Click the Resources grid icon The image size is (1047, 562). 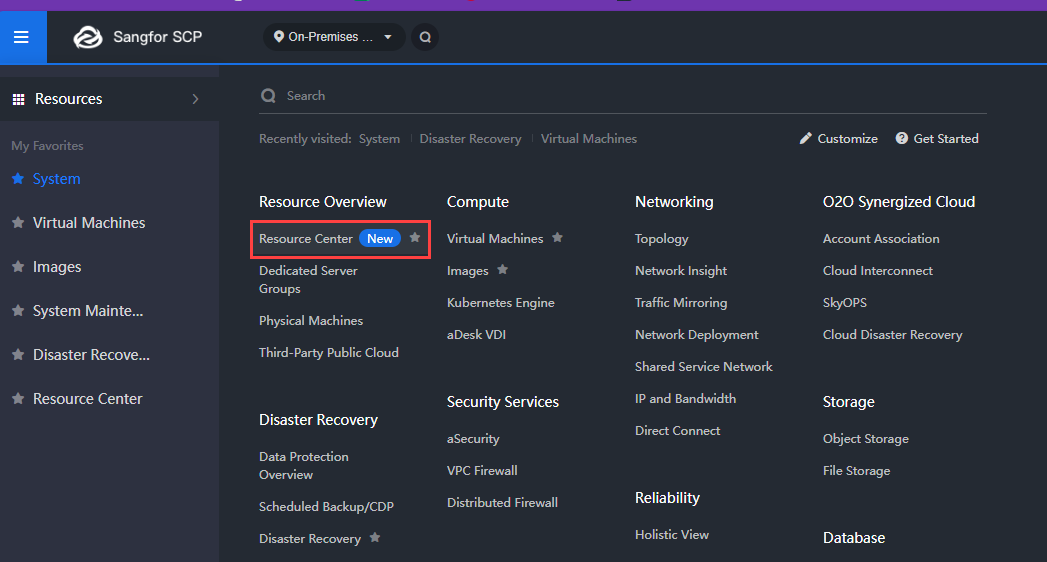(x=19, y=99)
